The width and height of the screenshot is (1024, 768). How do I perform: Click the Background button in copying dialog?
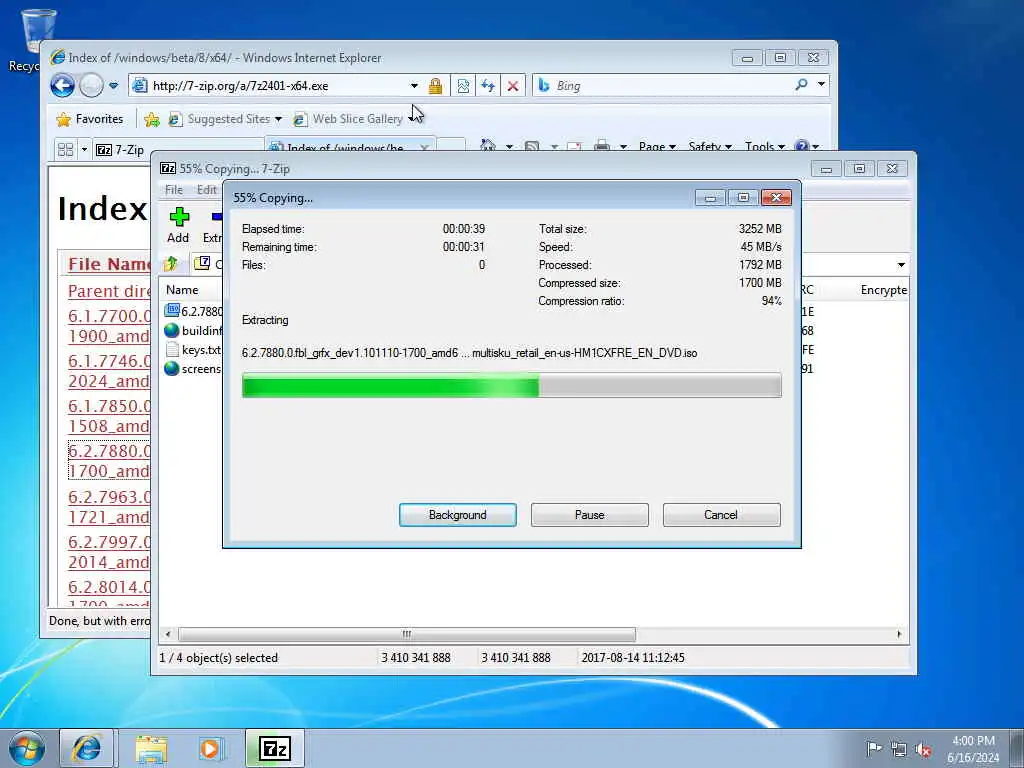pos(457,515)
